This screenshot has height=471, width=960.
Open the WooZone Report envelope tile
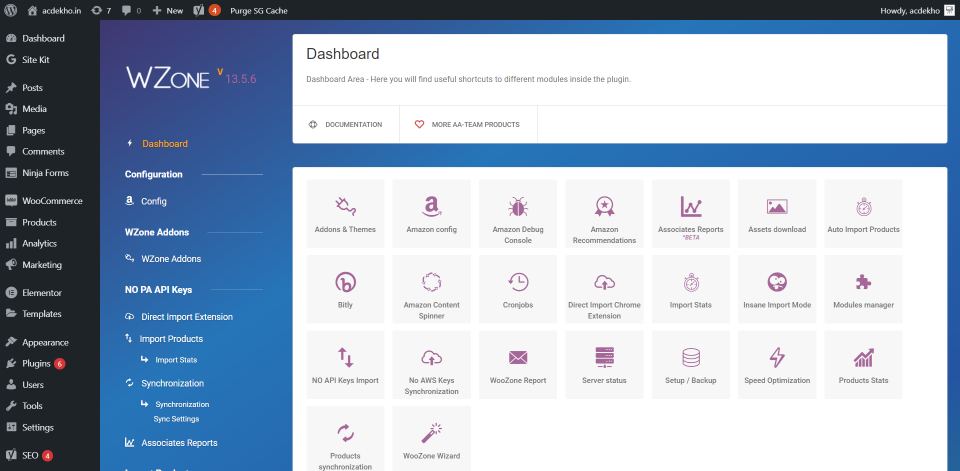518,364
